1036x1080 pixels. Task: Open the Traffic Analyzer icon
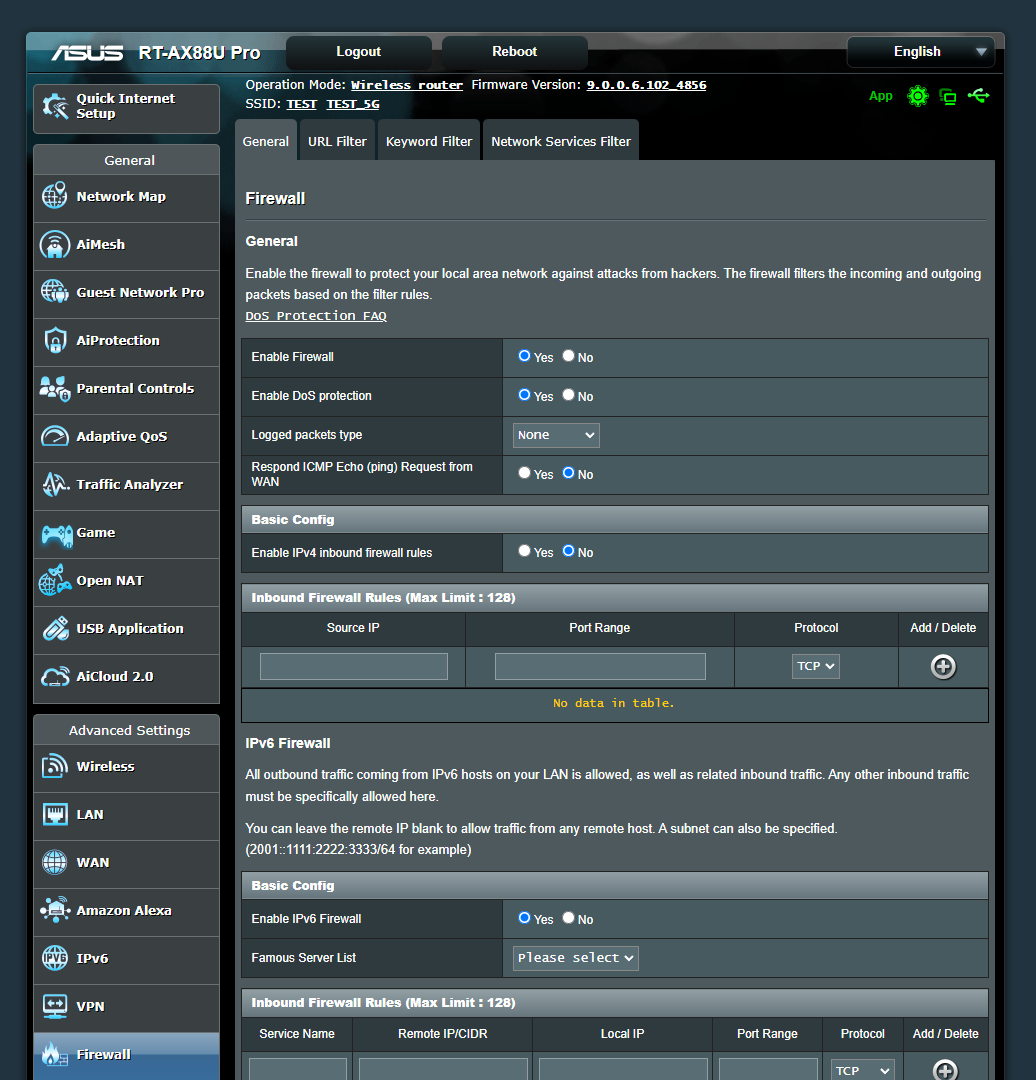(55, 485)
